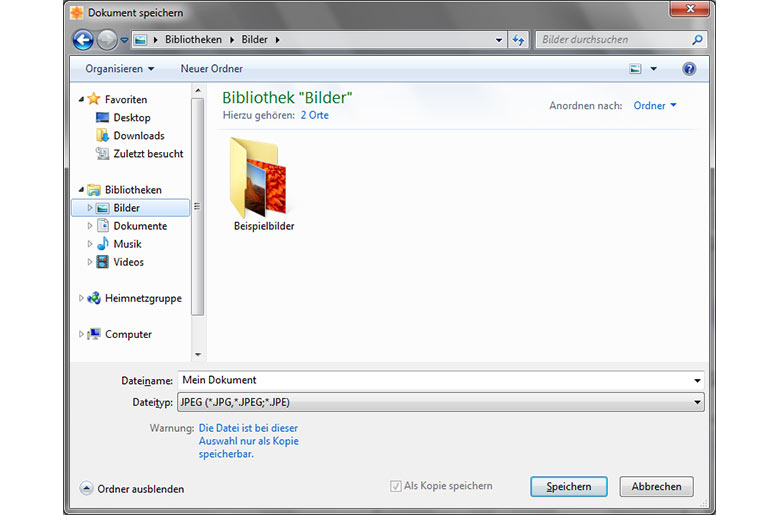
Task: Click the Abbrechen button
Action: point(656,486)
